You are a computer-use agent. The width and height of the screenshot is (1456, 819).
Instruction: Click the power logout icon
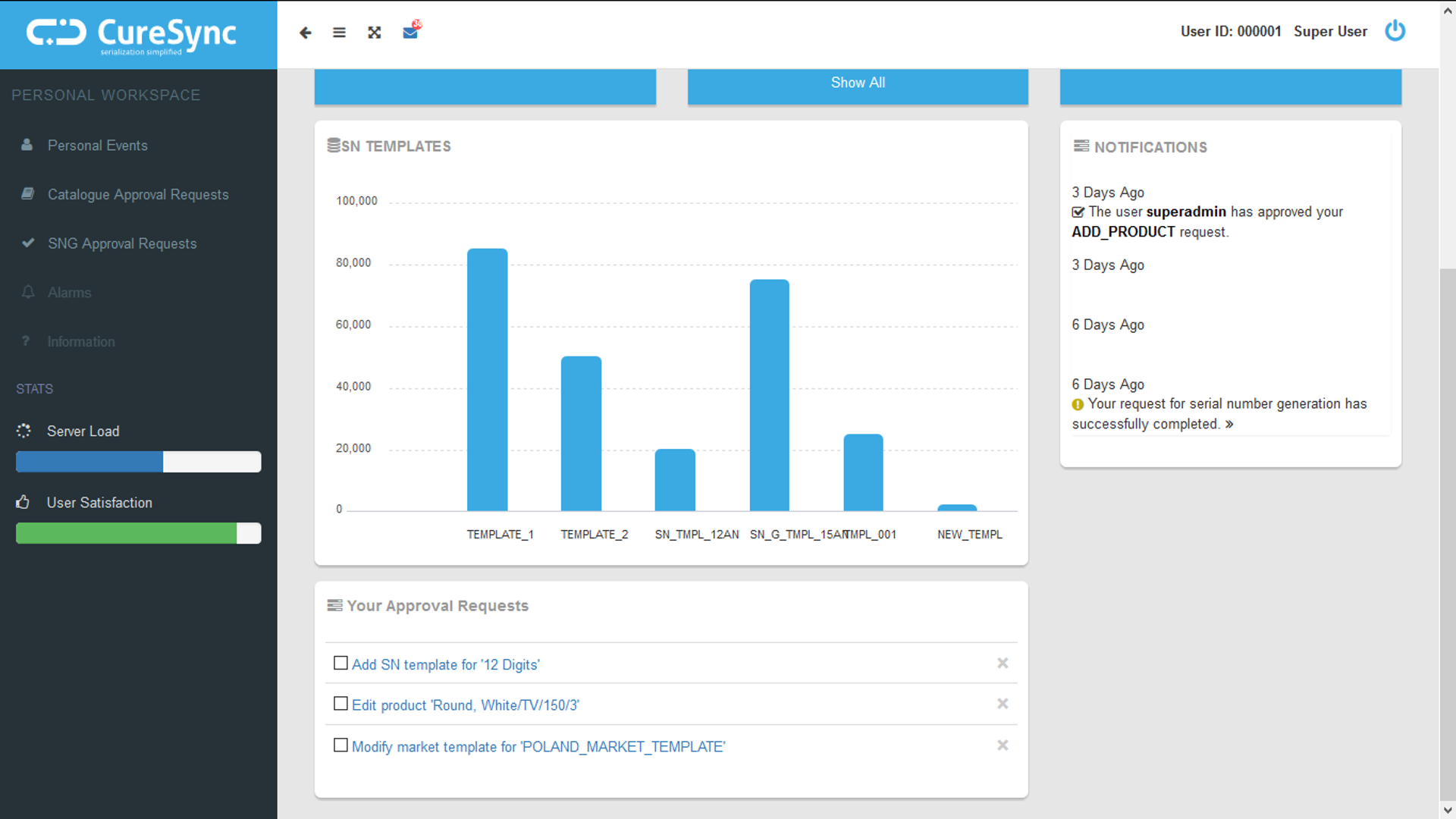coord(1395,31)
